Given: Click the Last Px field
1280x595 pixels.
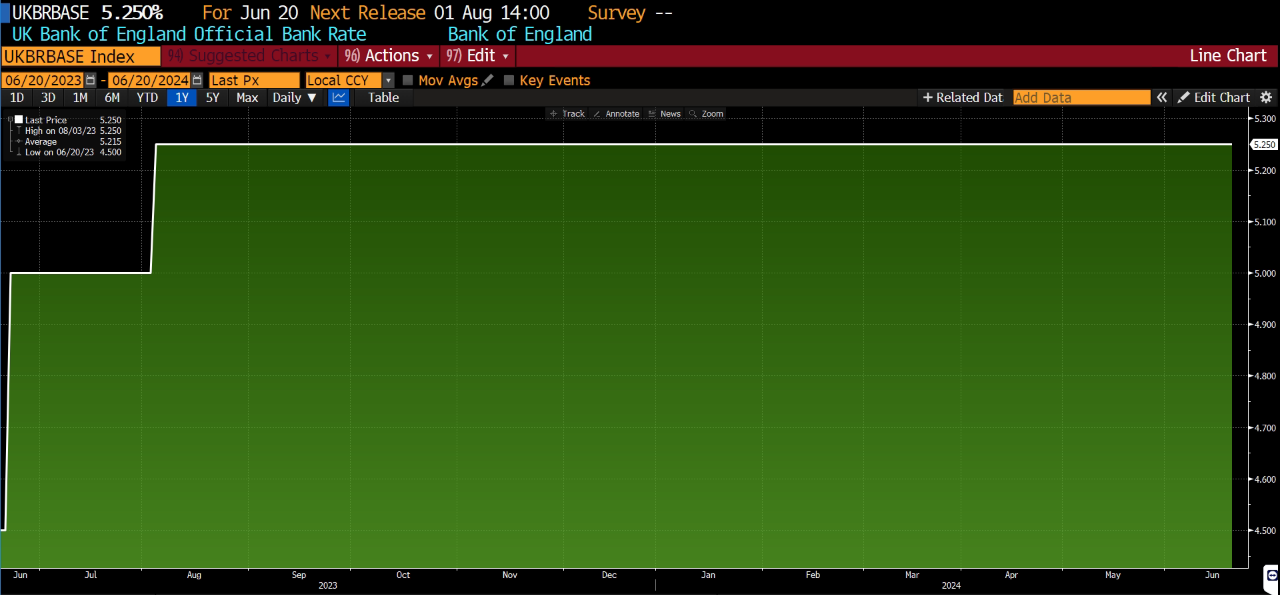Looking at the screenshot, I should (254, 80).
